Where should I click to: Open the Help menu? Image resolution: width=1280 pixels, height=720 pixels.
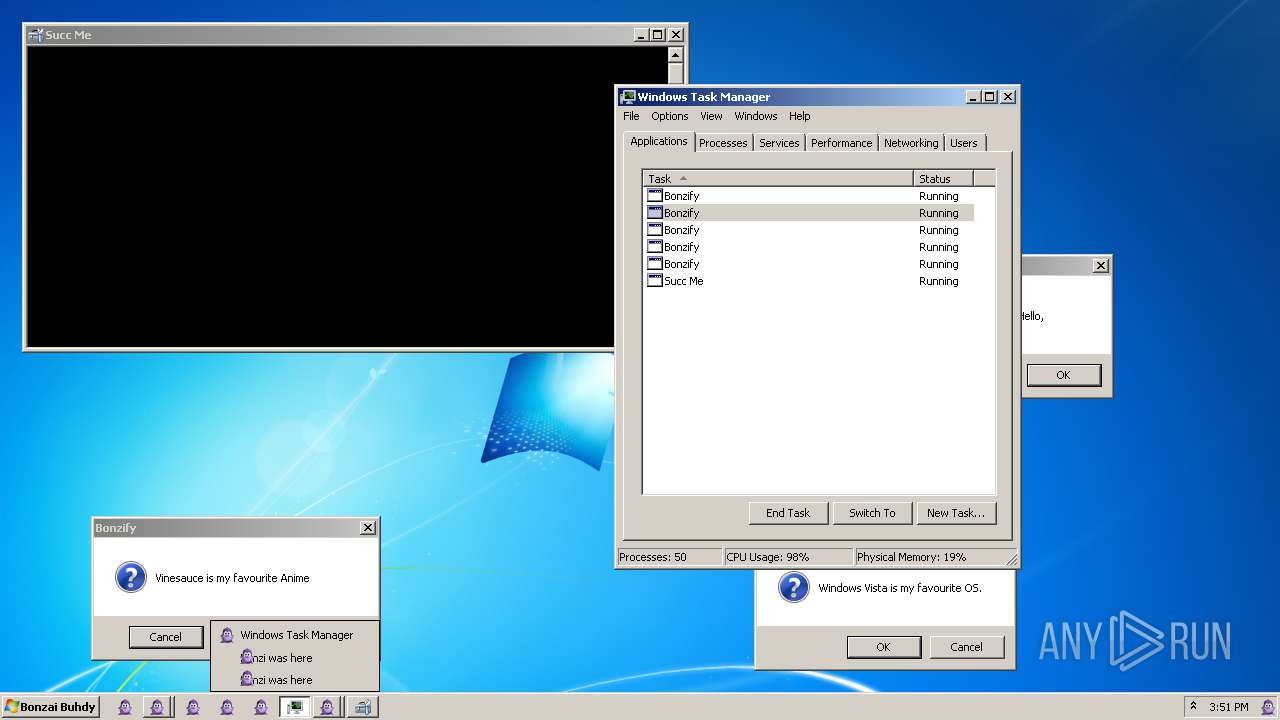pyautogui.click(x=800, y=116)
